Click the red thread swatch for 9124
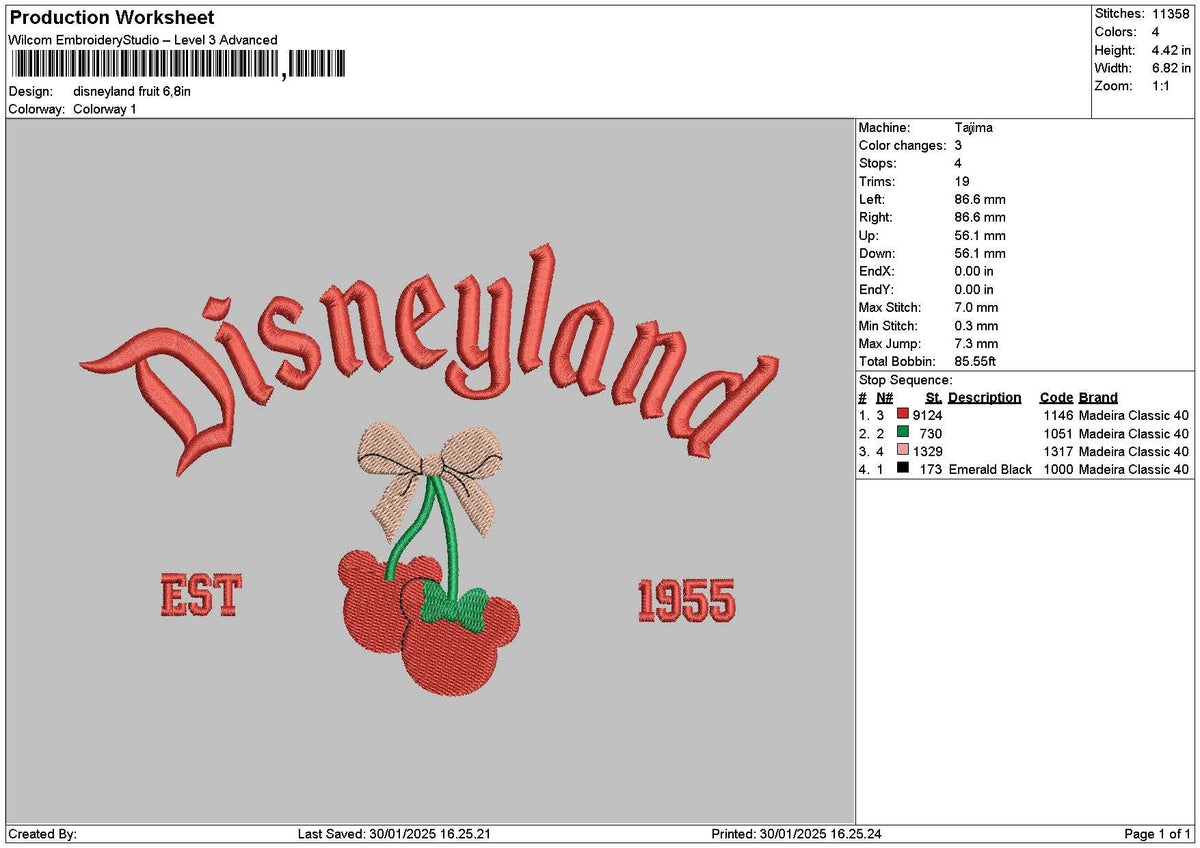The image size is (1200, 848). (x=902, y=415)
